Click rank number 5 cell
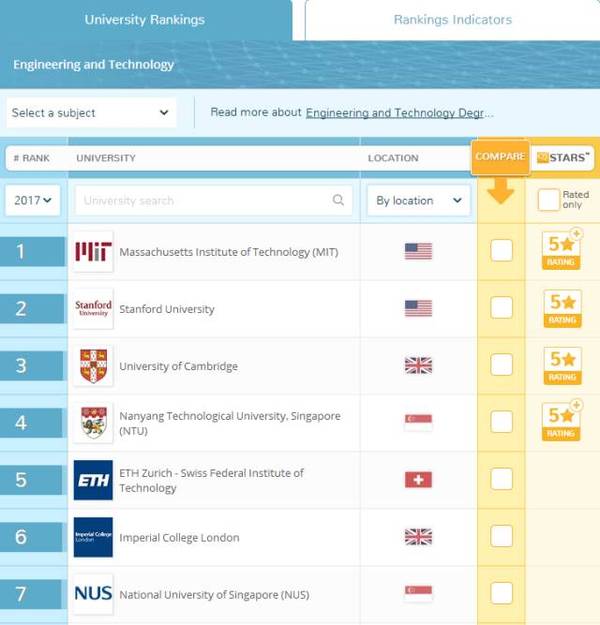Screen dimensions: 600x625 pos(31,480)
